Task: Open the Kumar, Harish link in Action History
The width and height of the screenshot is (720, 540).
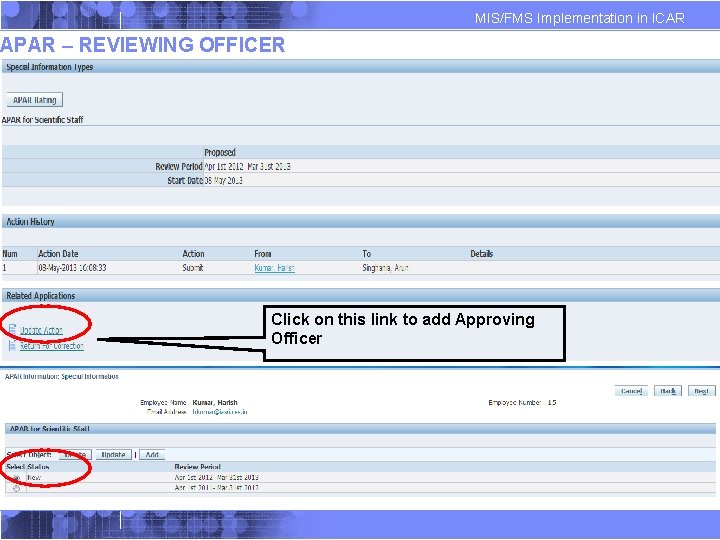Action: click(274, 268)
